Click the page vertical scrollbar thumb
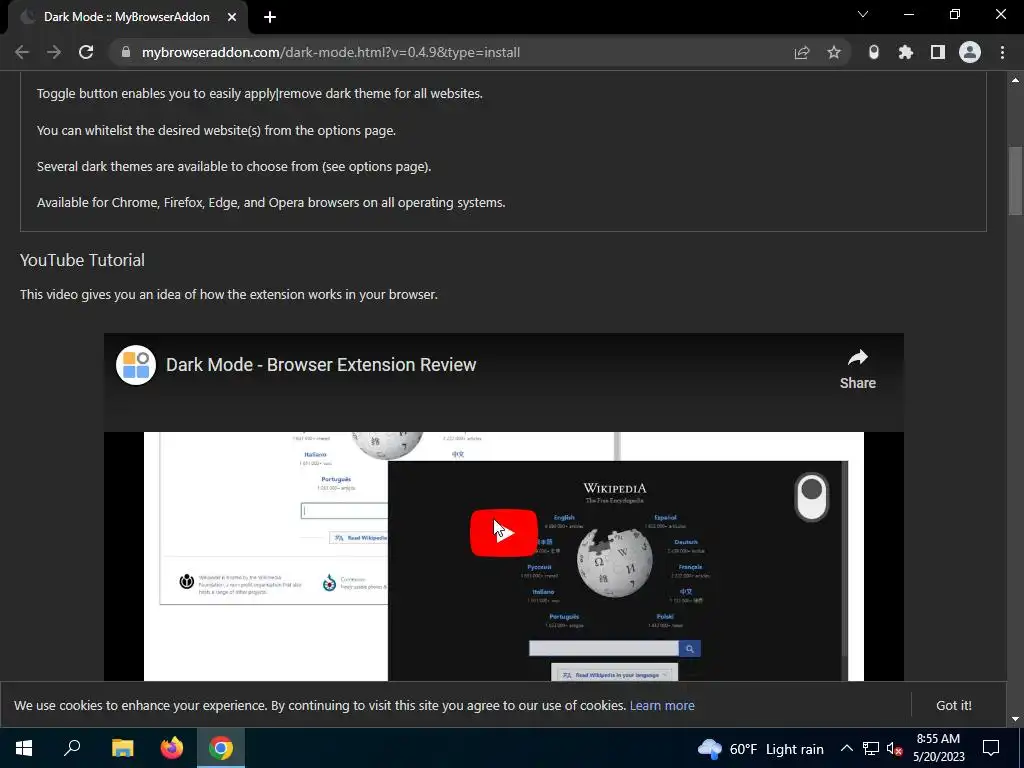 click(x=1015, y=180)
